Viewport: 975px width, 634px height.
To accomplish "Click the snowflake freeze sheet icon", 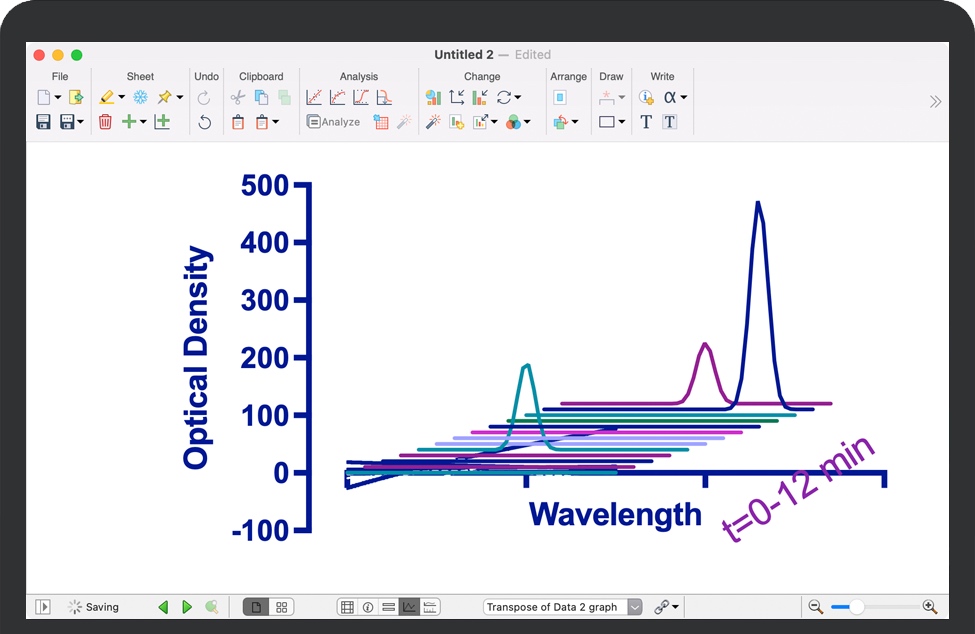I will [140, 98].
